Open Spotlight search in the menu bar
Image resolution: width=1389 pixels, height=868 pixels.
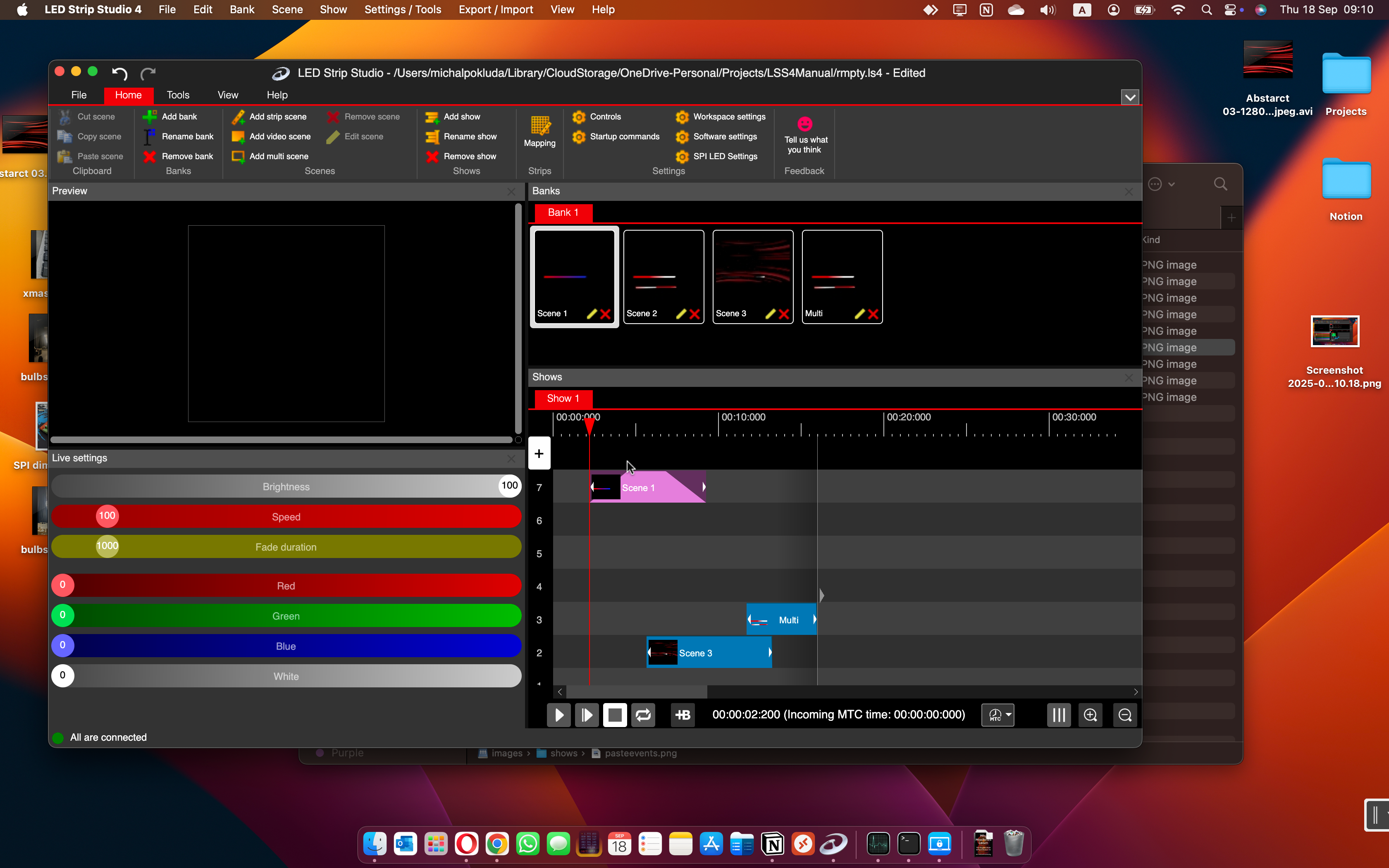pyautogui.click(x=1206, y=10)
